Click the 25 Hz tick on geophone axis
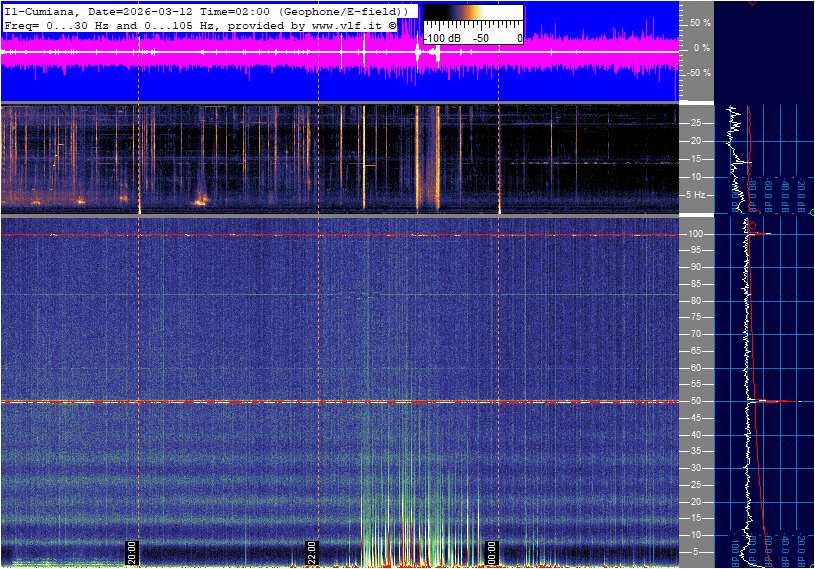Image resolution: width=815 pixels, height=569 pixels. click(698, 123)
